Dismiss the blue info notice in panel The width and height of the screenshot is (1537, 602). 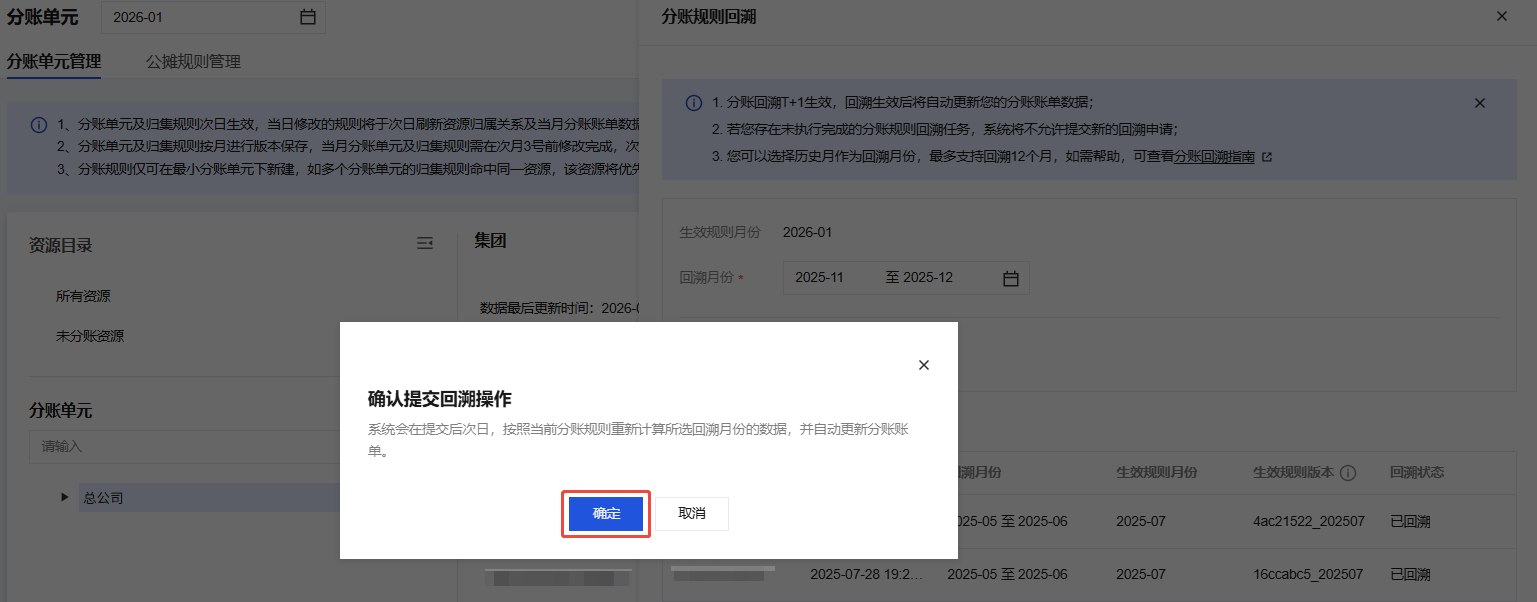click(x=1480, y=103)
